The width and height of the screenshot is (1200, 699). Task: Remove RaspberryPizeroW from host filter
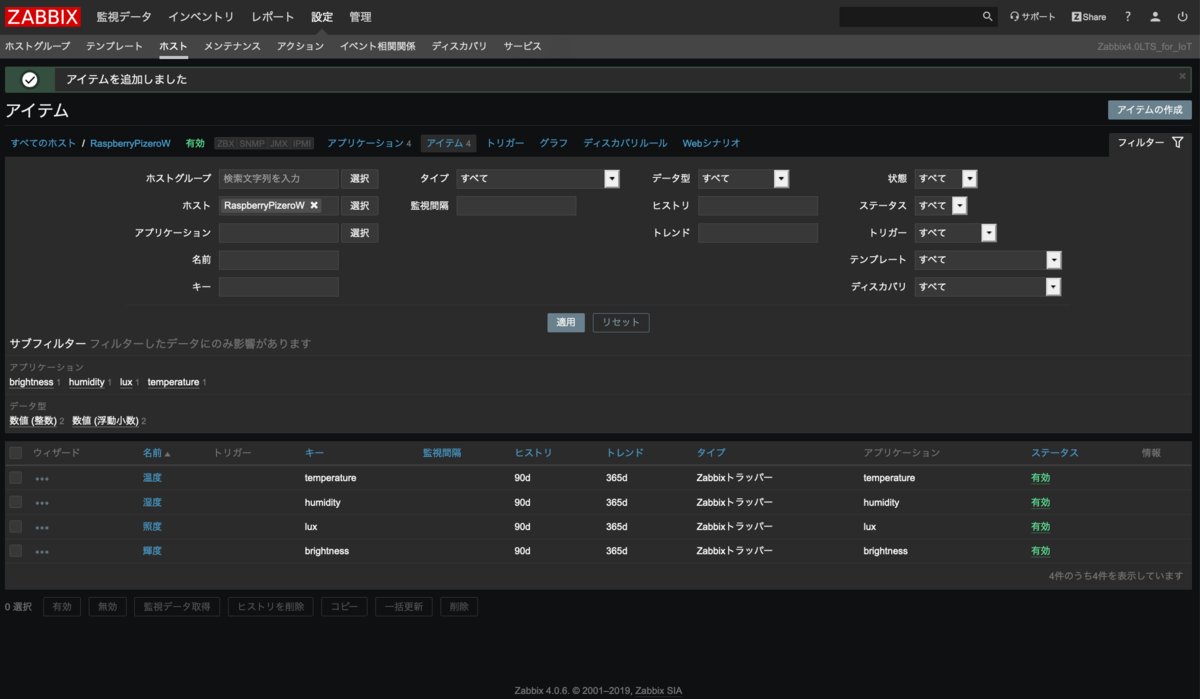314,205
